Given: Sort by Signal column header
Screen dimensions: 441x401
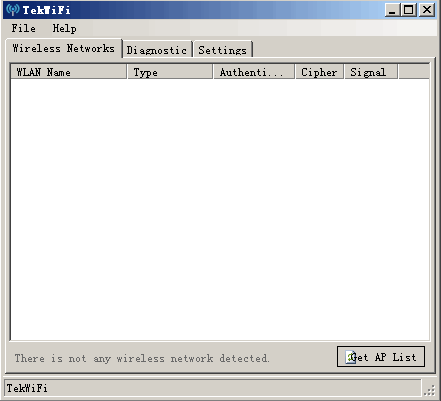Looking at the screenshot, I should tap(371, 72).
